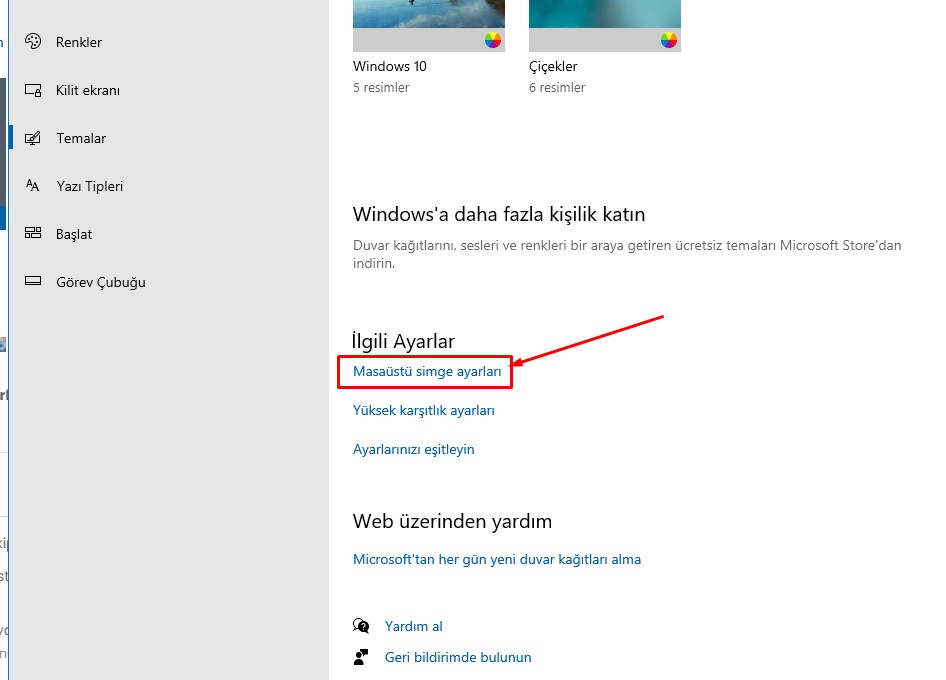The width and height of the screenshot is (946, 680).
Task: Click the Yardım al link
Action: pos(413,626)
